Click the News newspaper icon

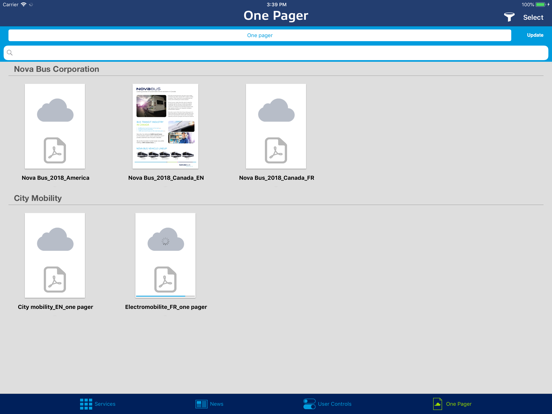point(201,404)
